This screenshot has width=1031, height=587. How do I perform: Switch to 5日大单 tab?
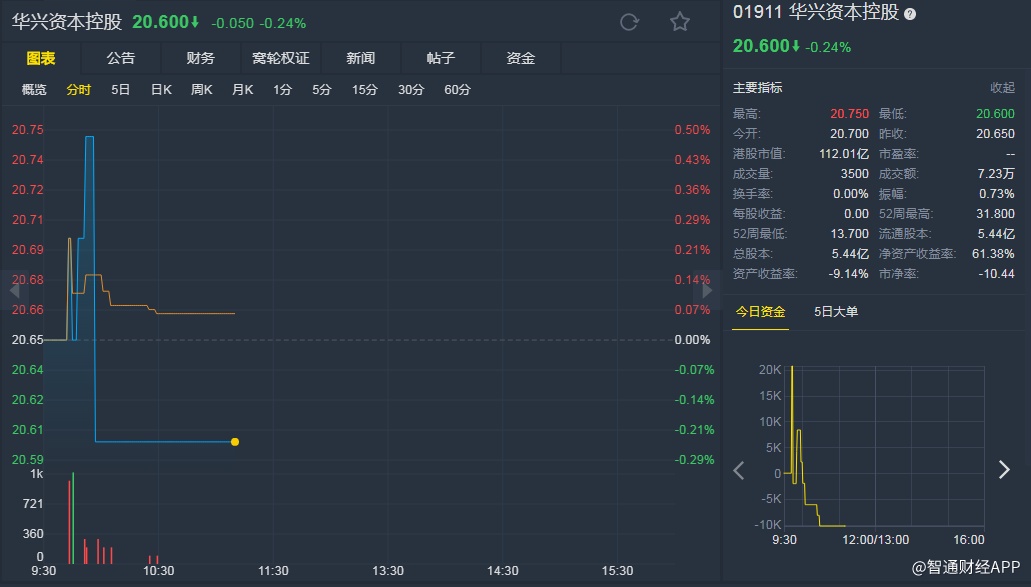tap(836, 311)
